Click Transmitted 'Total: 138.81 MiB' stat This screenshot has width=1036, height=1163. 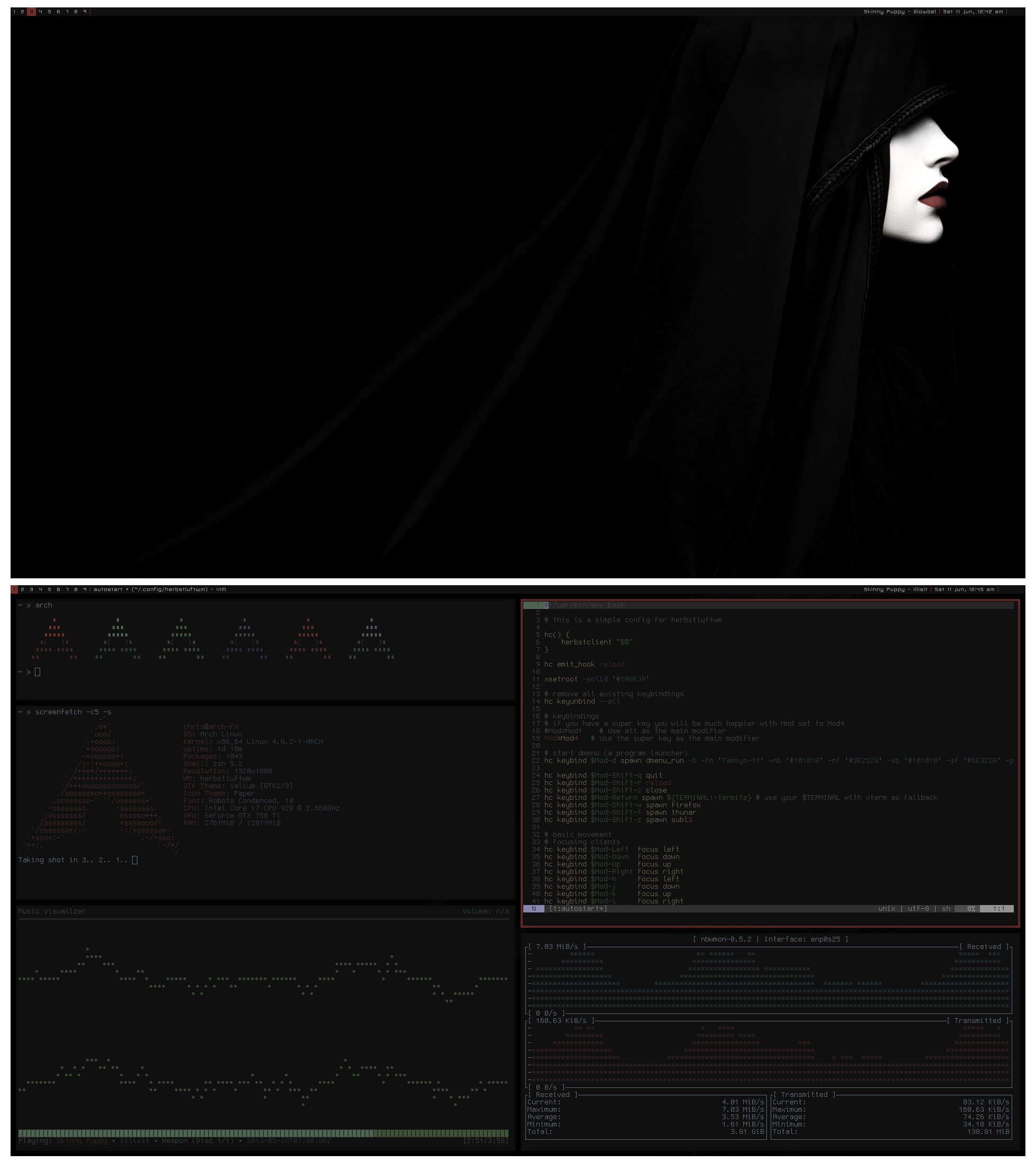[x=891, y=1132]
